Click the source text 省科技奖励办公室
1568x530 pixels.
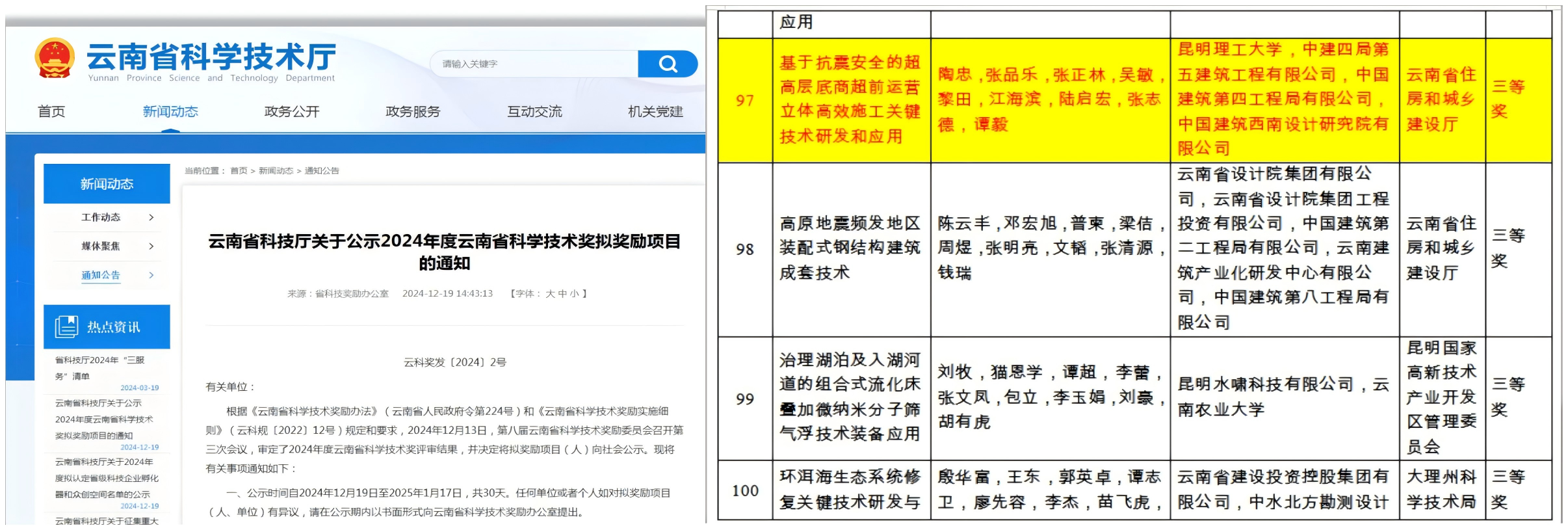[352, 294]
